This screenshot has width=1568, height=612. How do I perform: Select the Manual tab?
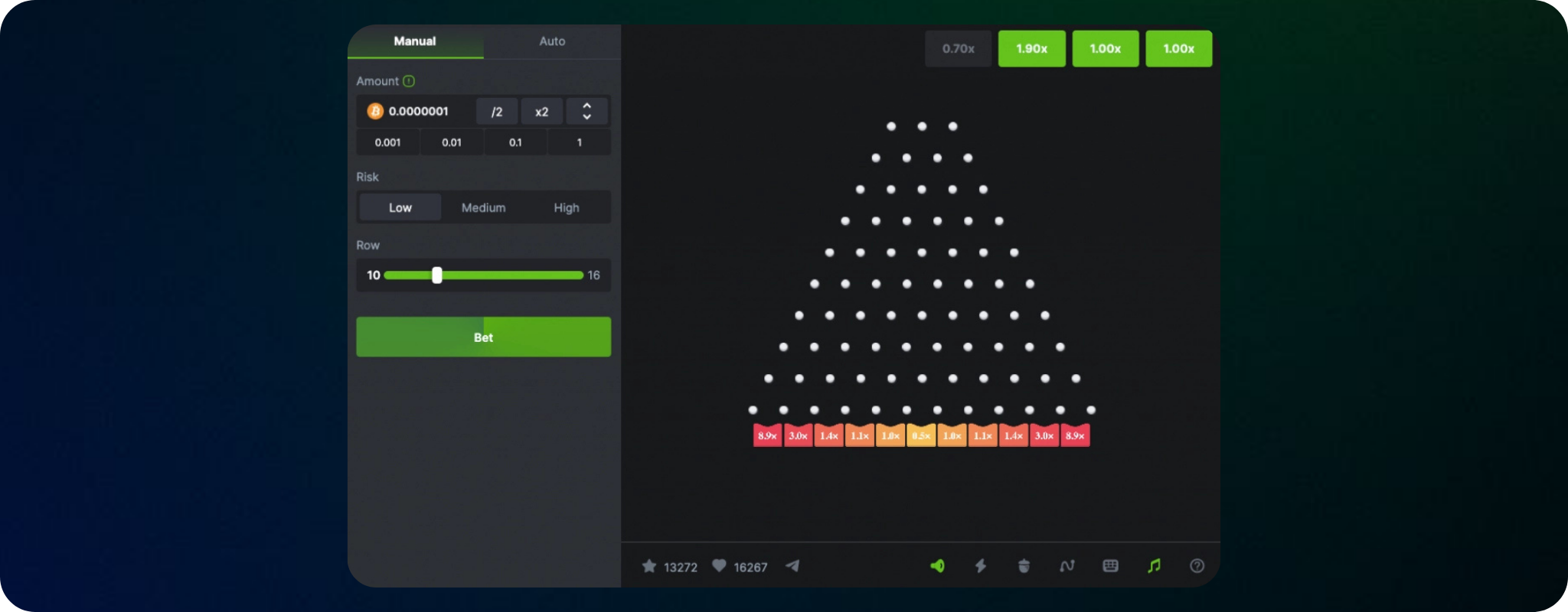tap(415, 41)
